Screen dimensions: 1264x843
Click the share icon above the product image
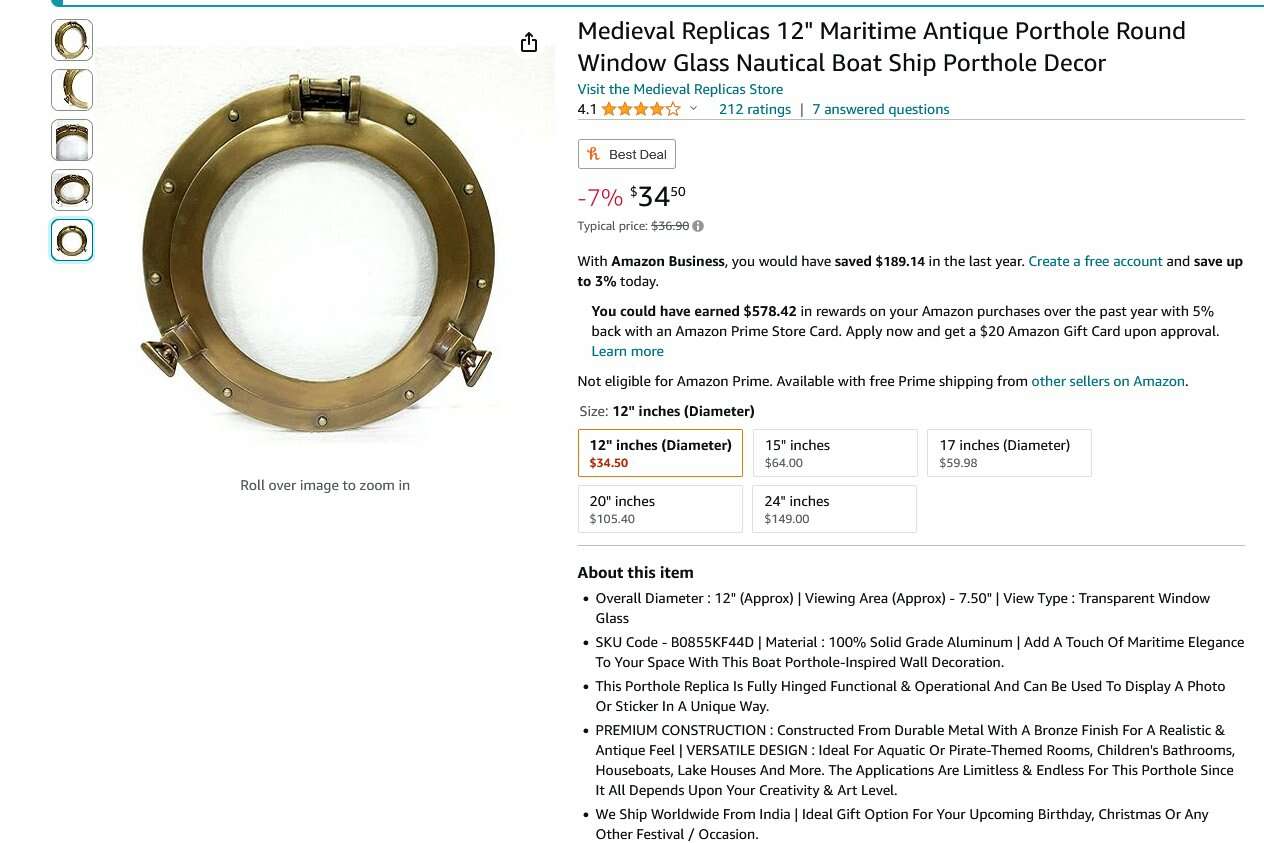point(529,43)
